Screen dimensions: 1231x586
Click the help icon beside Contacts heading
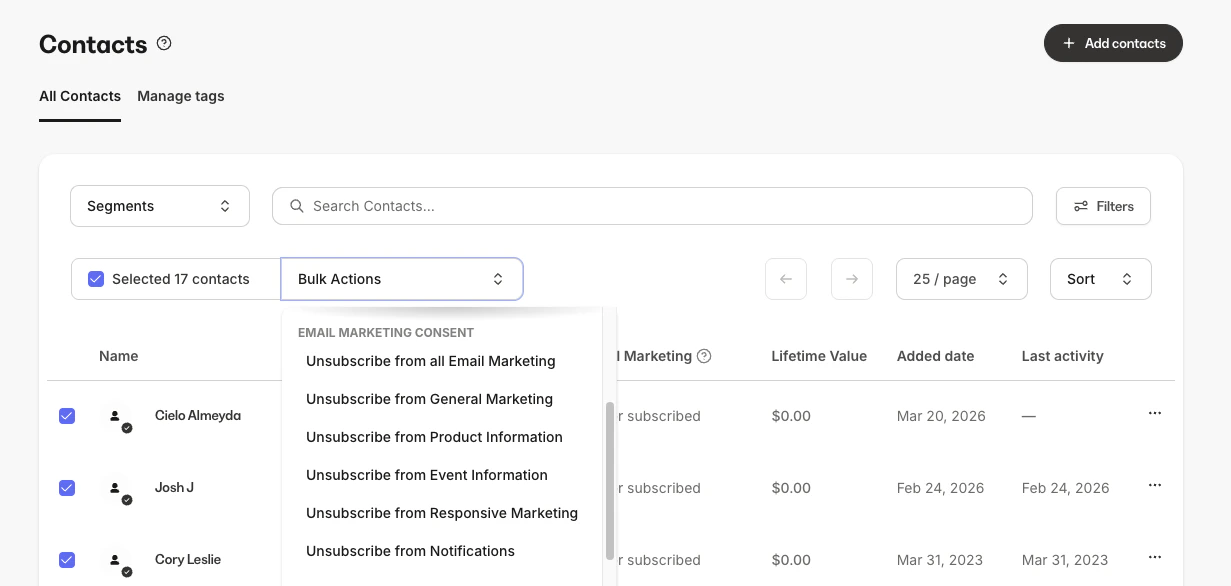(x=163, y=42)
